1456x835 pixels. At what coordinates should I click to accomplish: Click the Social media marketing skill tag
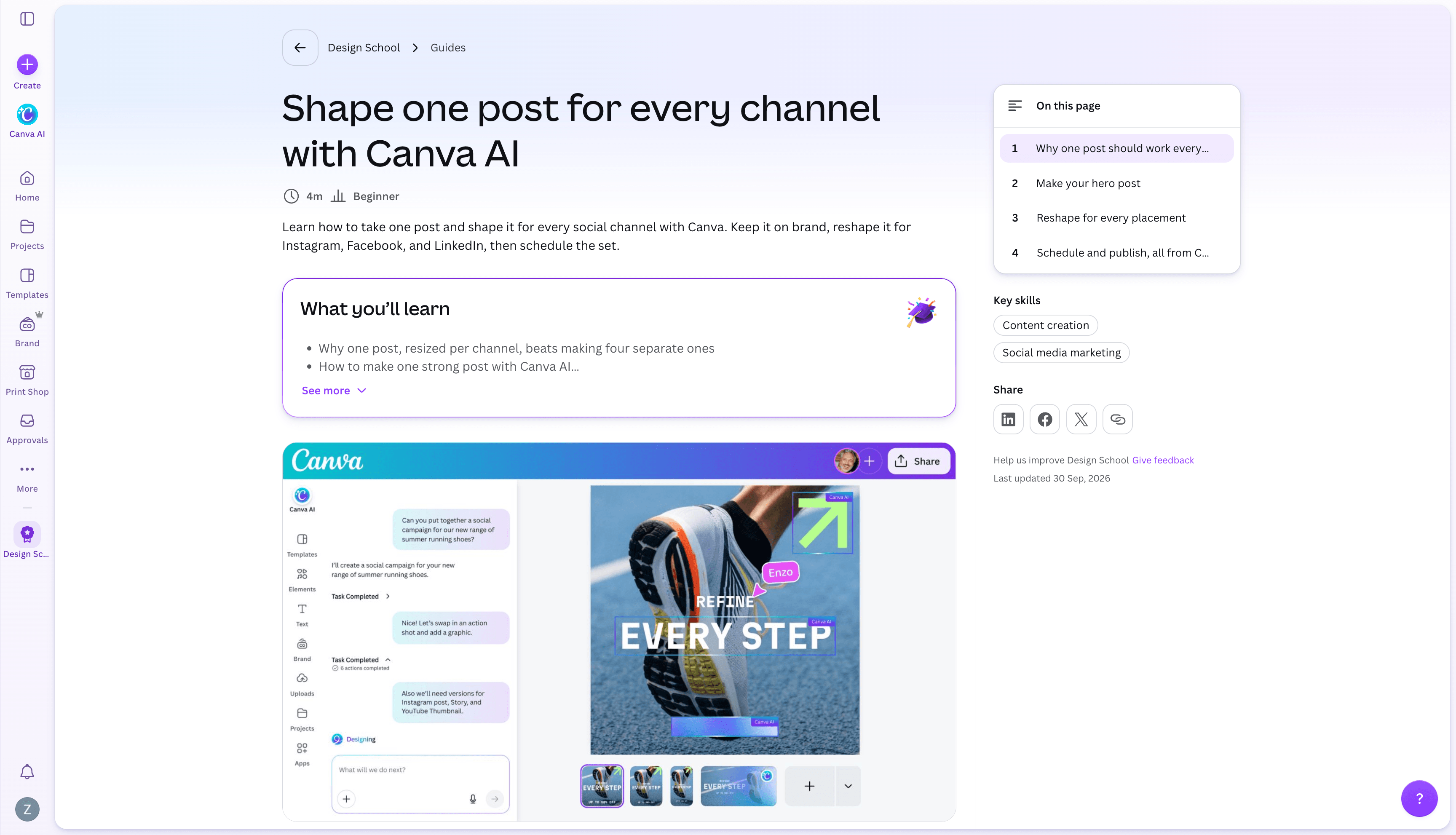point(1061,353)
